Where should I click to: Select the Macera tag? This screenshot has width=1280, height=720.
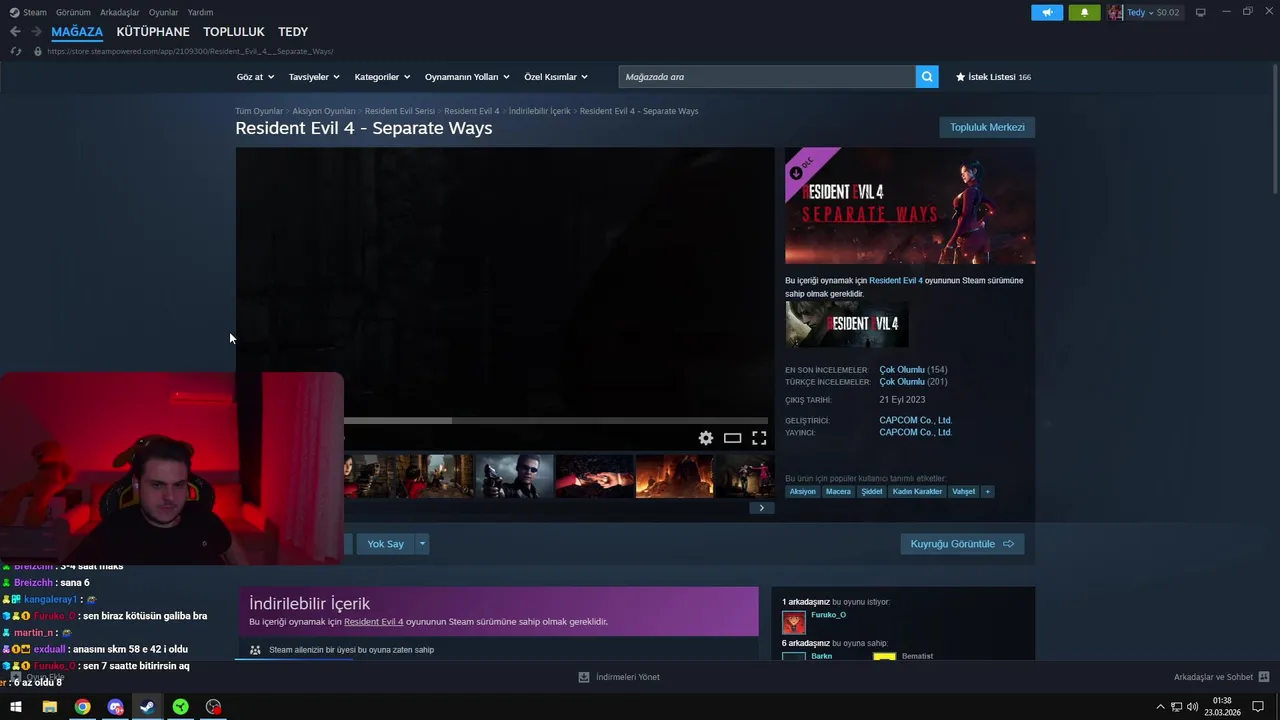[x=838, y=492]
